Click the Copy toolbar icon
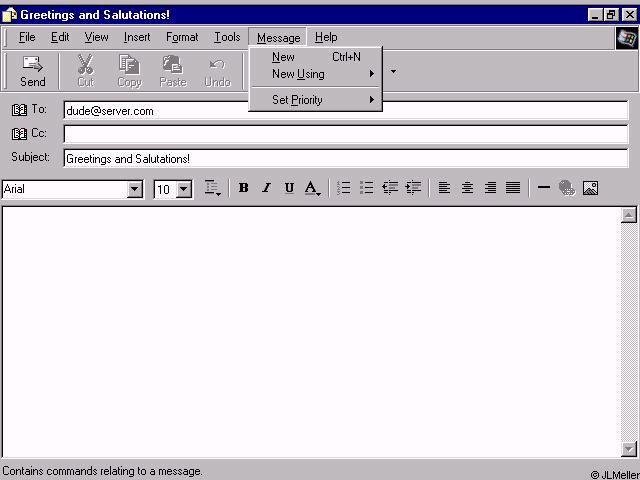Image resolution: width=640 pixels, height=480 pixels. pos(129,65)
